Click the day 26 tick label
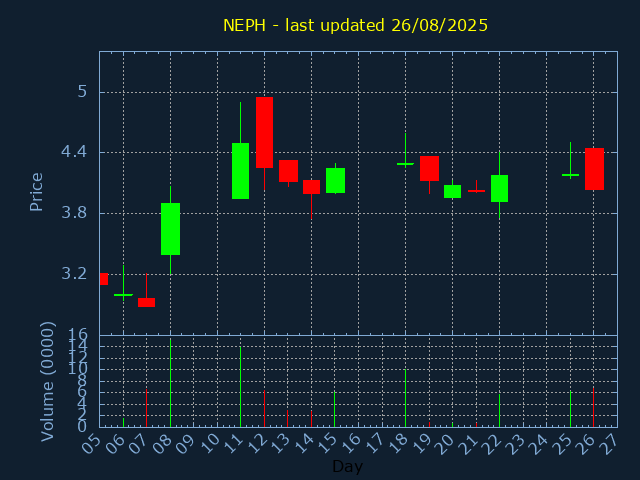 [585, 443]
